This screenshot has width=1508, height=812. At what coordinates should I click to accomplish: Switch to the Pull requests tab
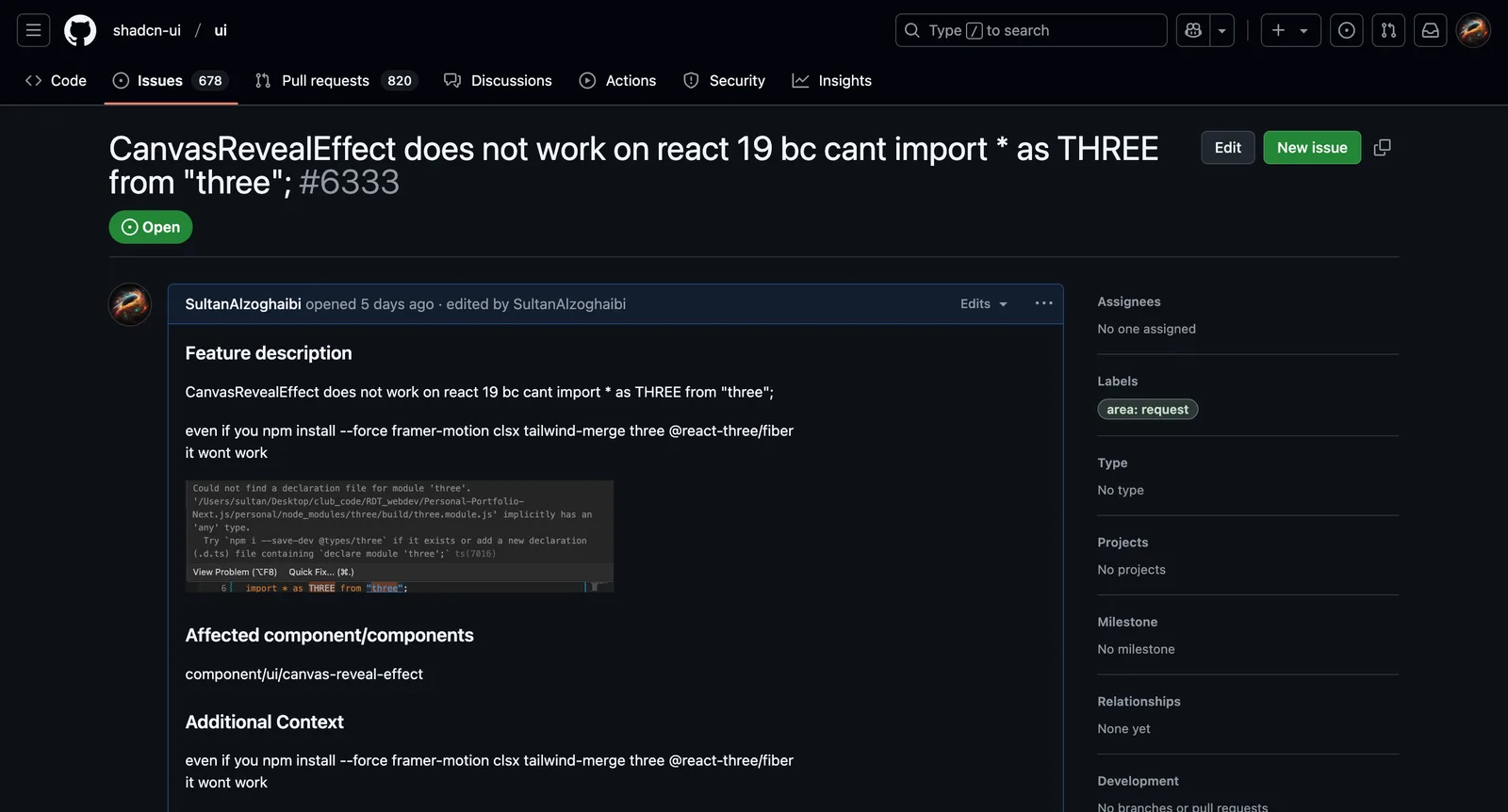point(335,81)
